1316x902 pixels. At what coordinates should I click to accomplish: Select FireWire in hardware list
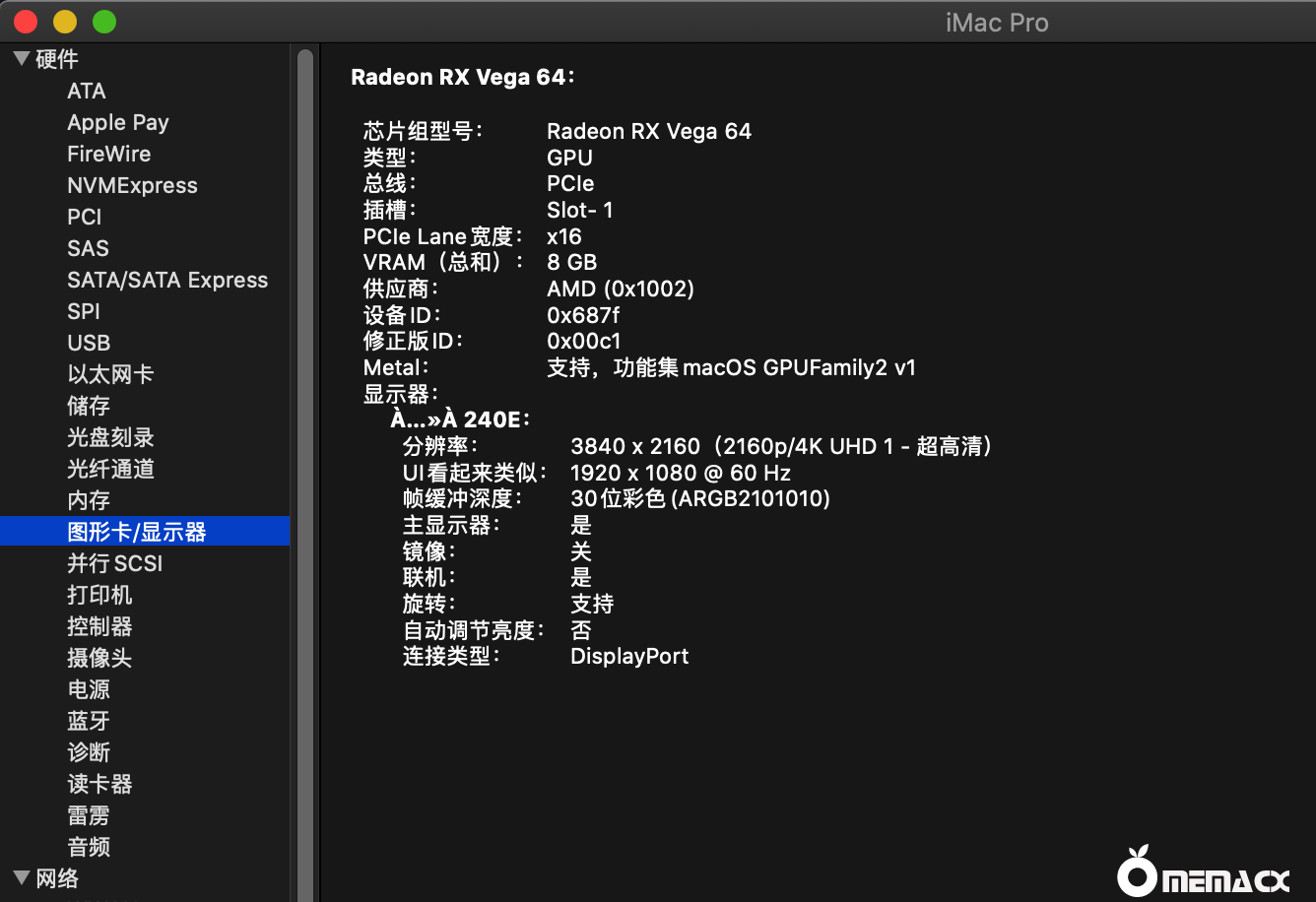click(x=108, y=154)
